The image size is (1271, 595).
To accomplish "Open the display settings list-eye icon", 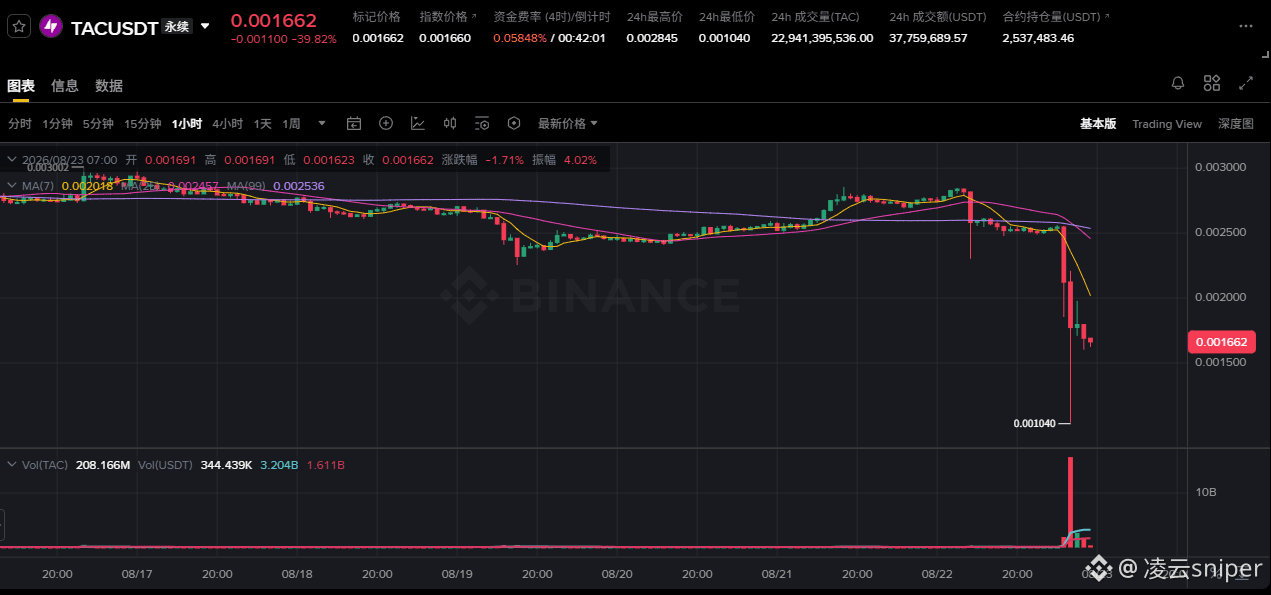I will [x=482, y=124].
